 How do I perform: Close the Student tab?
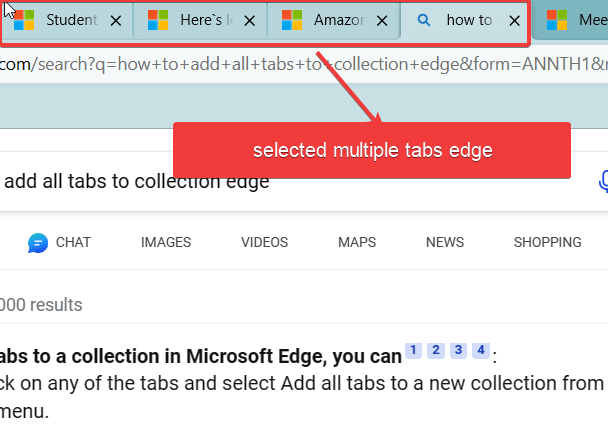tap(115, 20)
